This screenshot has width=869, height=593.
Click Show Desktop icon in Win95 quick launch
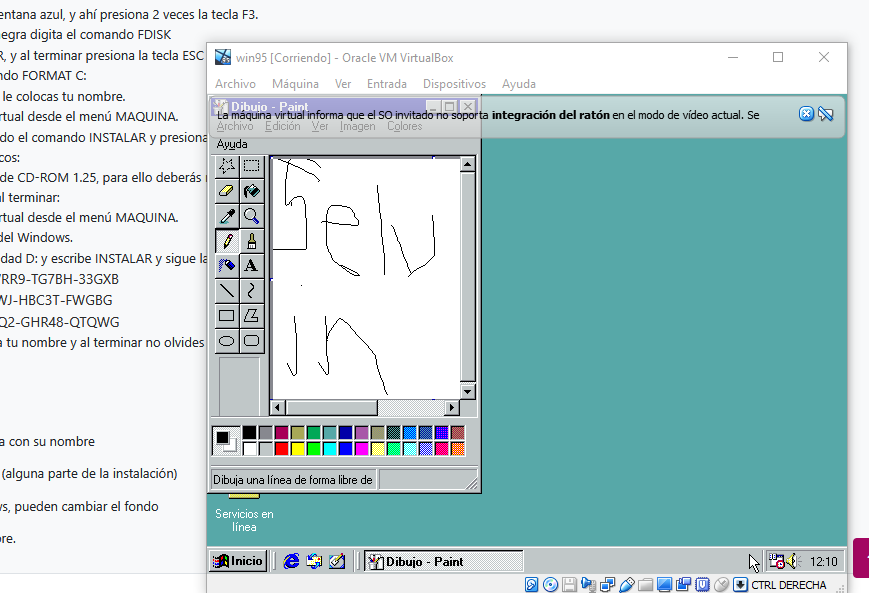[337, 561]
